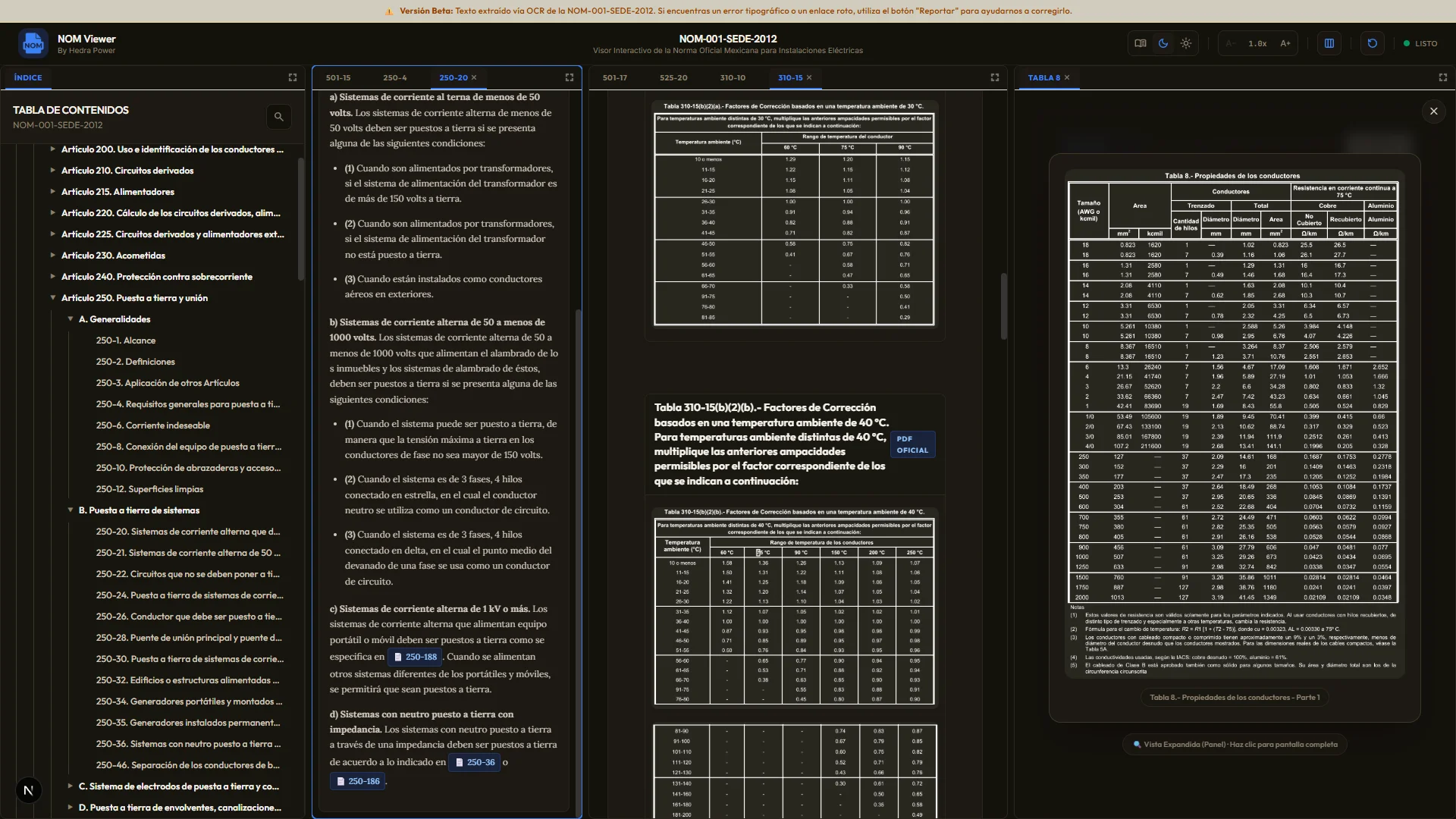Click the reset/refresh icon in header

click(1373, 43)
